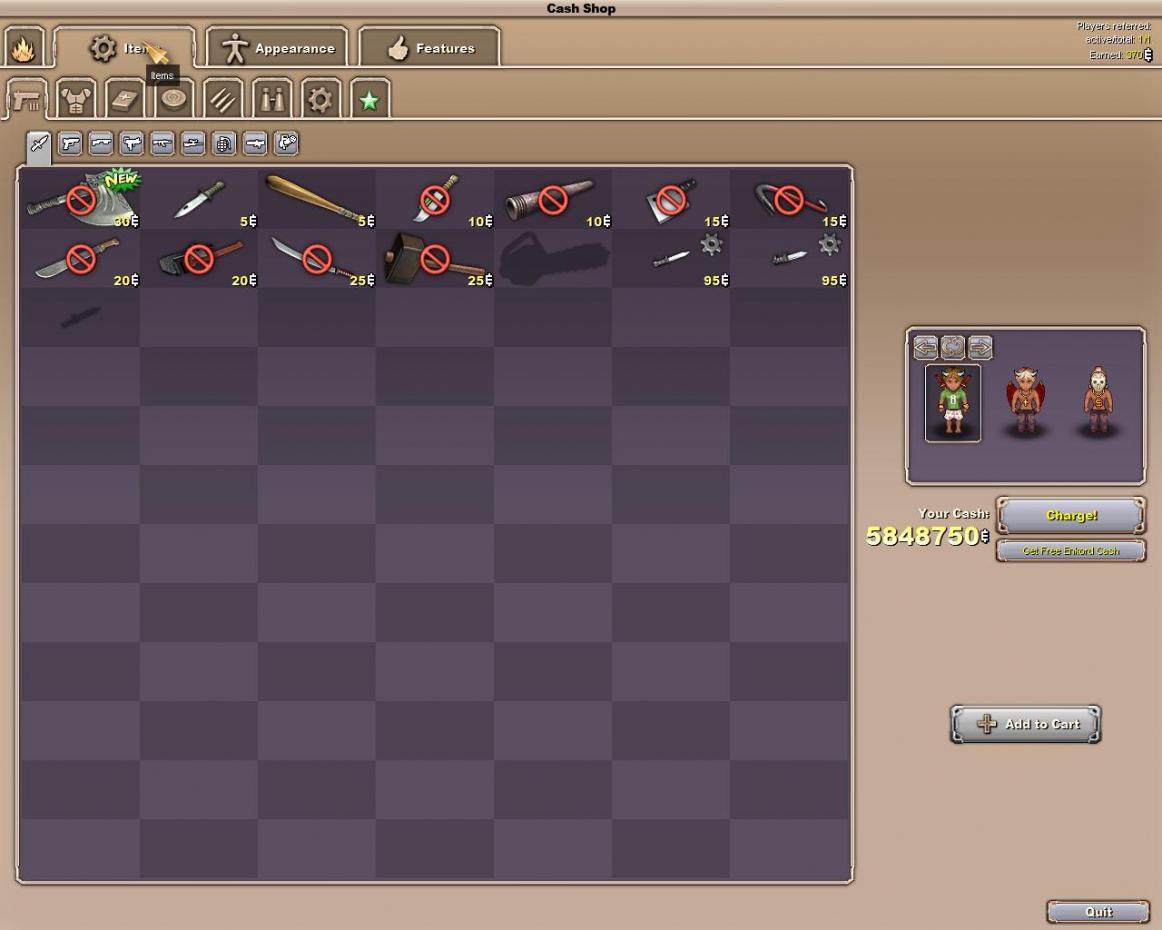The height and width of the screenshot is (930, 1162).
Task: Pick the wooden baseball bat item
Action: [x=316, y=198]
